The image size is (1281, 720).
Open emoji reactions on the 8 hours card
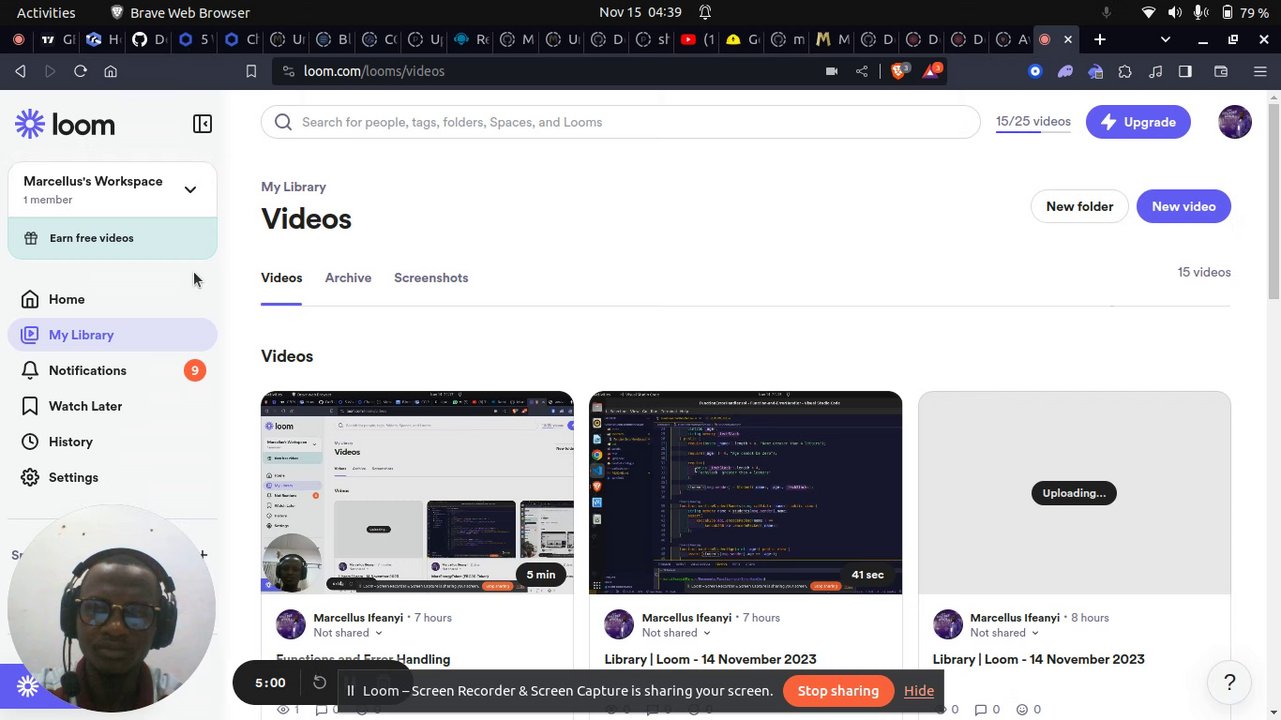[x=1028, y=709]
